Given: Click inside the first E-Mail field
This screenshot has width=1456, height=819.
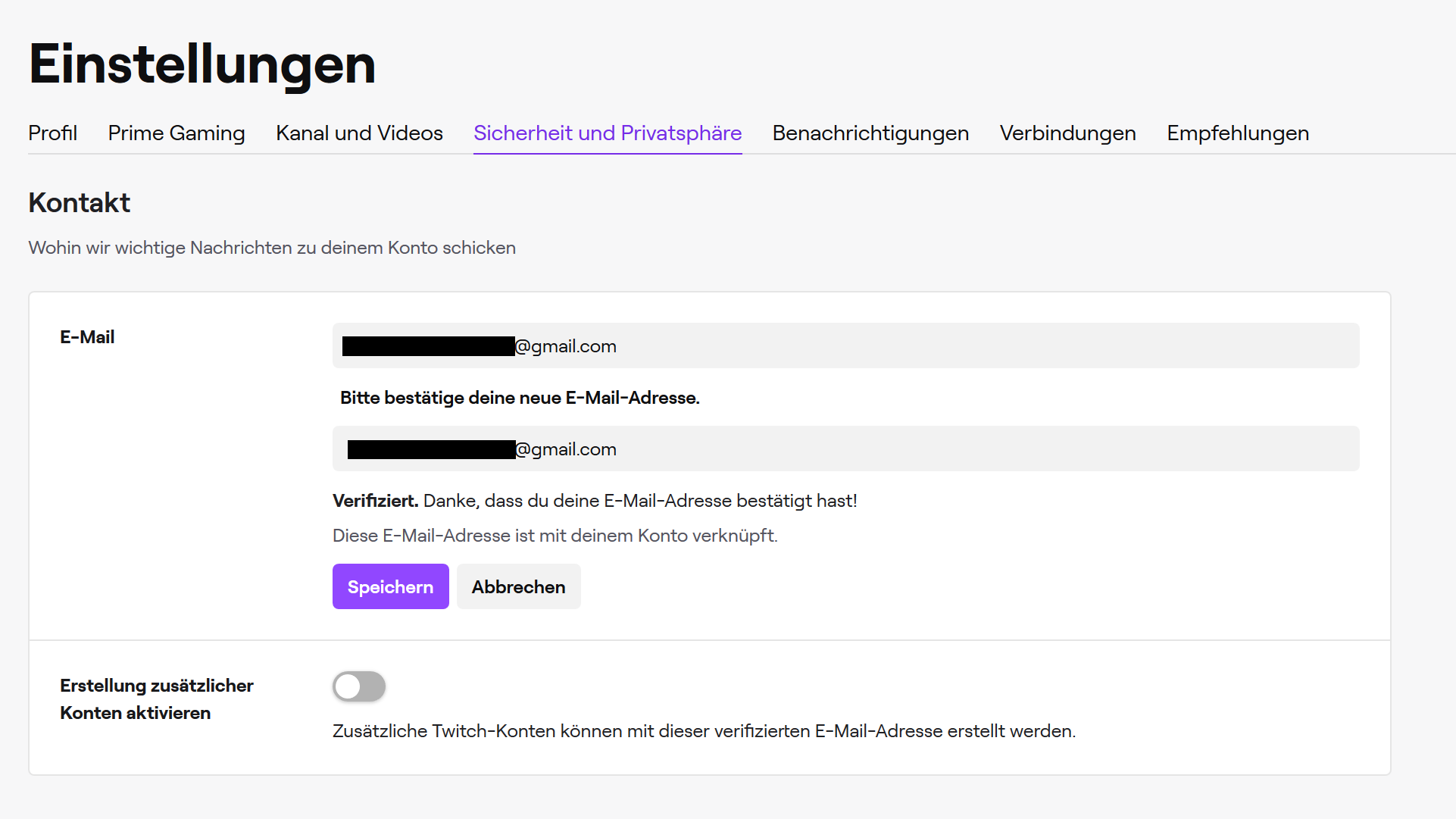Looking at the screenshot, I should click(x=845, y=345).
